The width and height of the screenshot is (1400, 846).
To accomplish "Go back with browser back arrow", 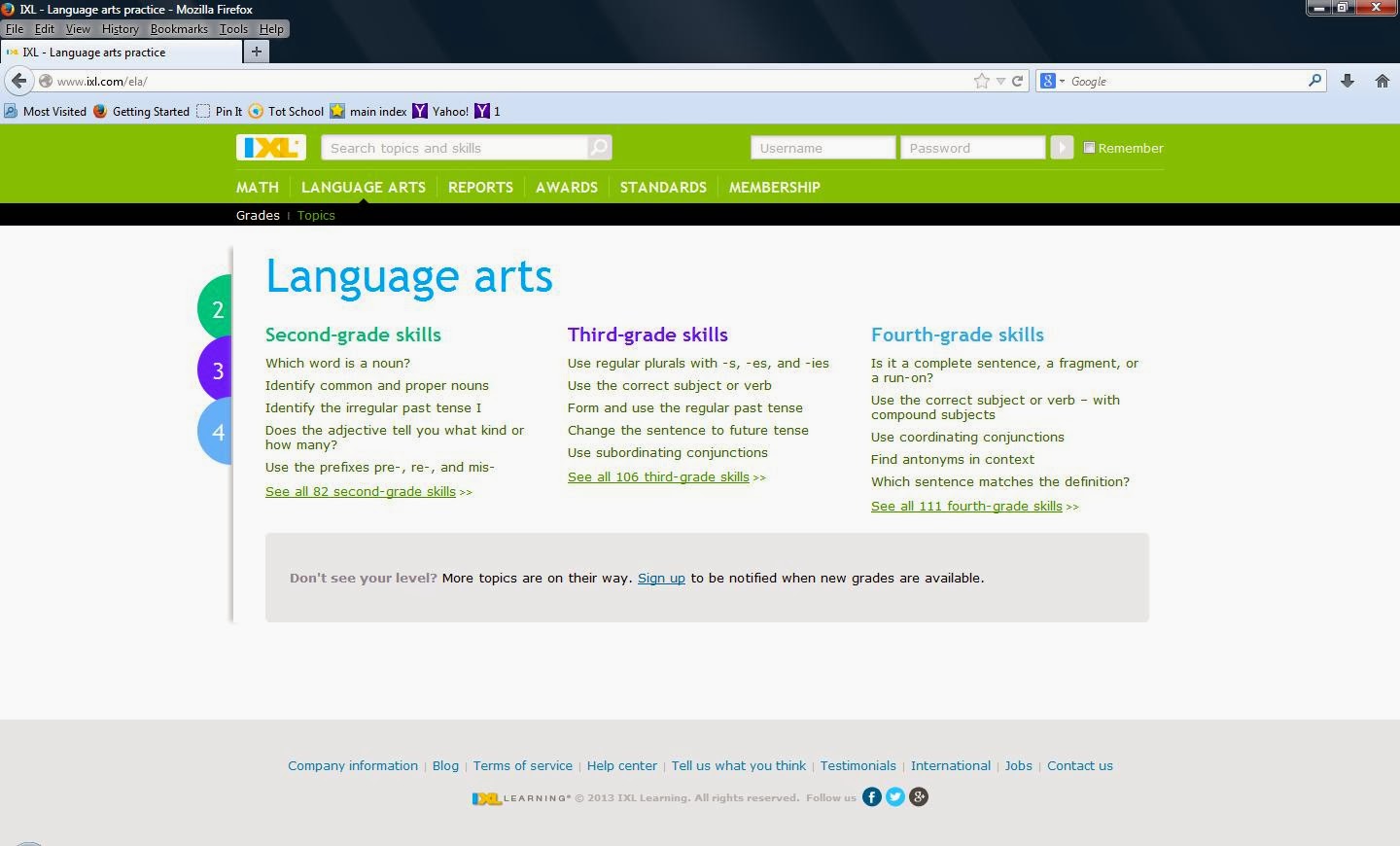I will (18, 81).
